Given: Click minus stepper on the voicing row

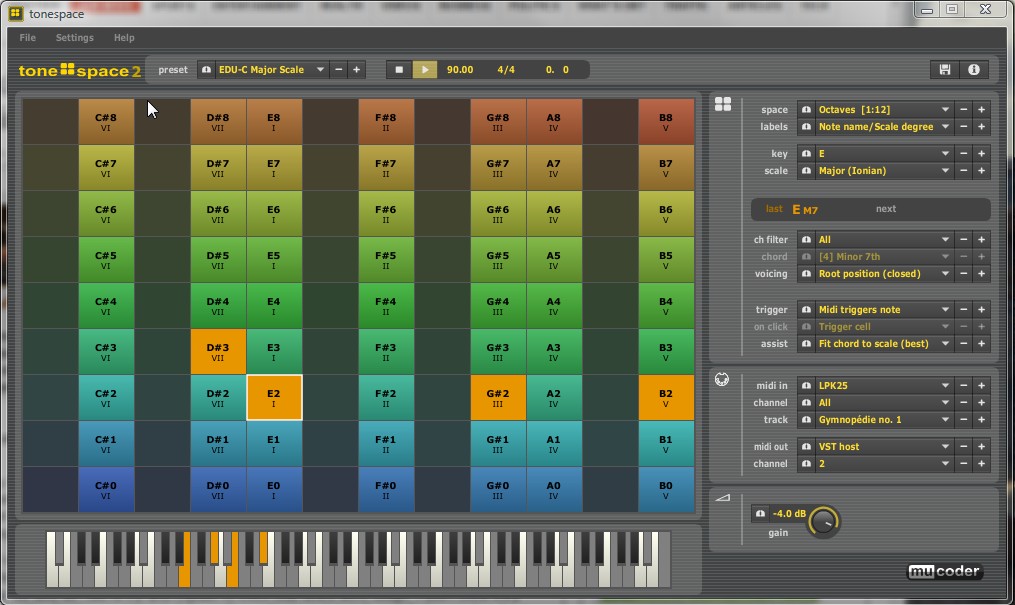Looking at the screenshot, I should pos(963,274).
